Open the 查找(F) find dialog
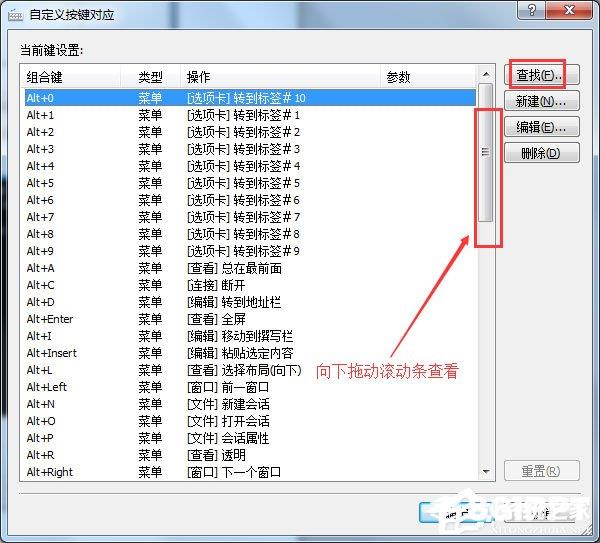Viewport: 600px width, 543px height. (x=541, y=75)
